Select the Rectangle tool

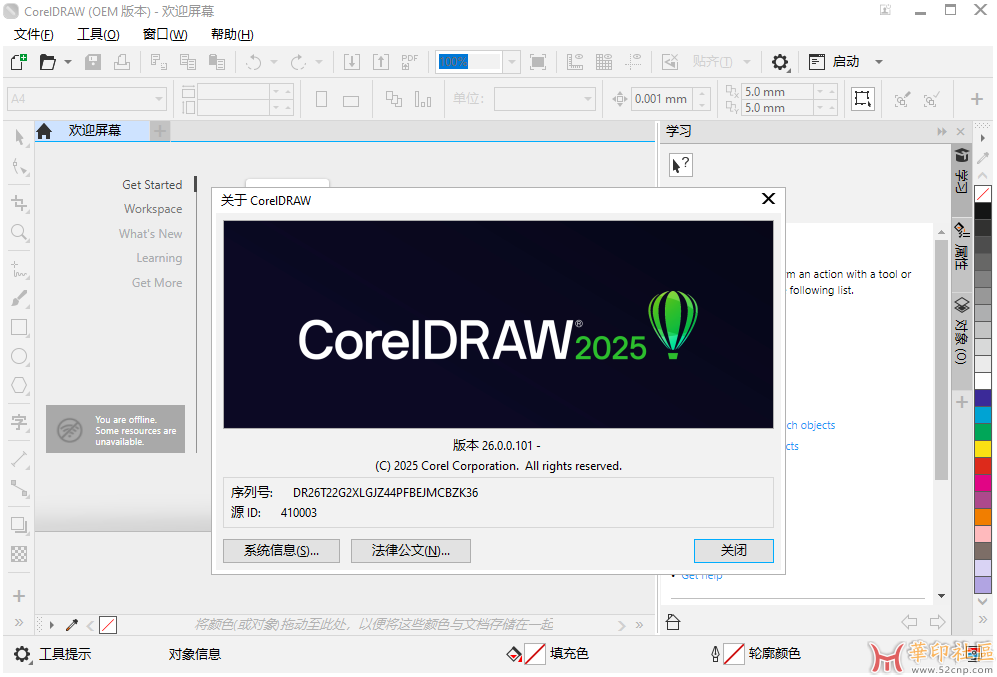point(19,327)
